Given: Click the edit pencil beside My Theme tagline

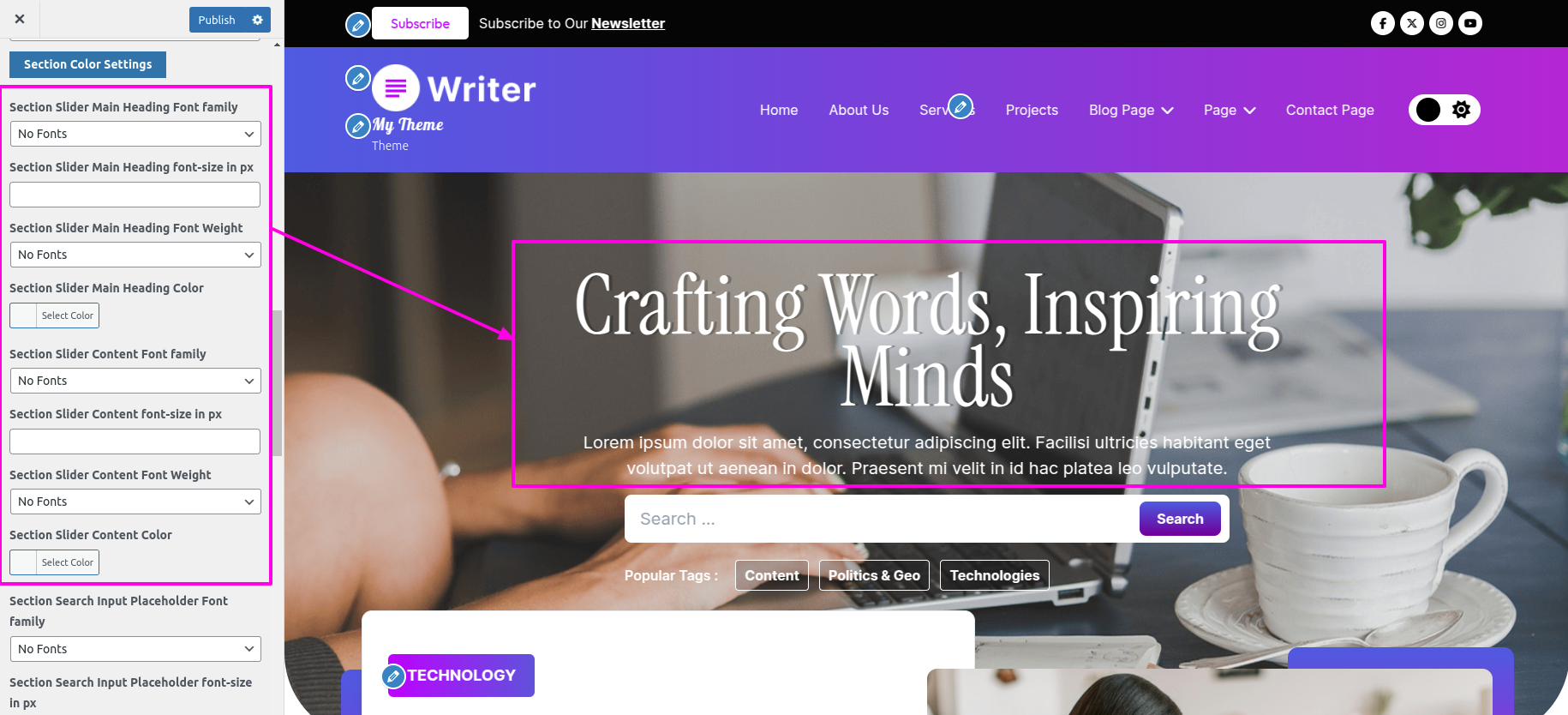Looking at the screenshot, I should (357, 126).
